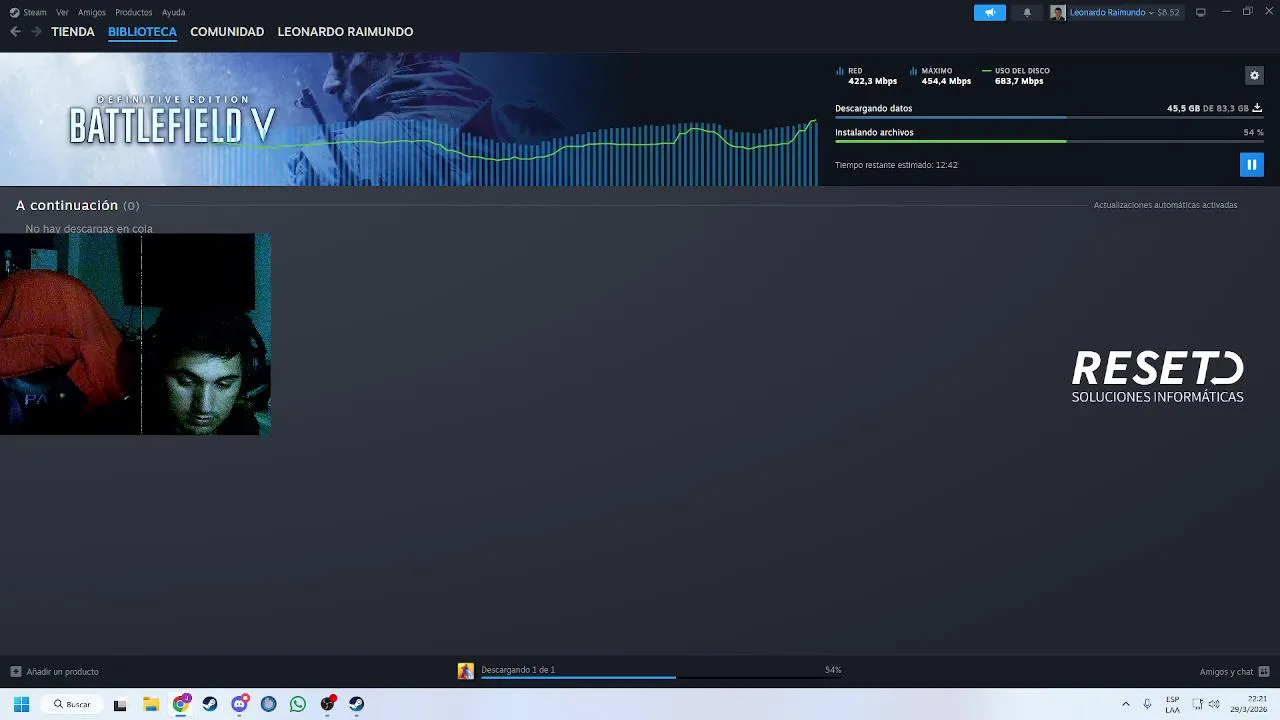Click the RED 422,3 Mbps stat
Viewport: 1280px width, 720px height.
point(867,76)
